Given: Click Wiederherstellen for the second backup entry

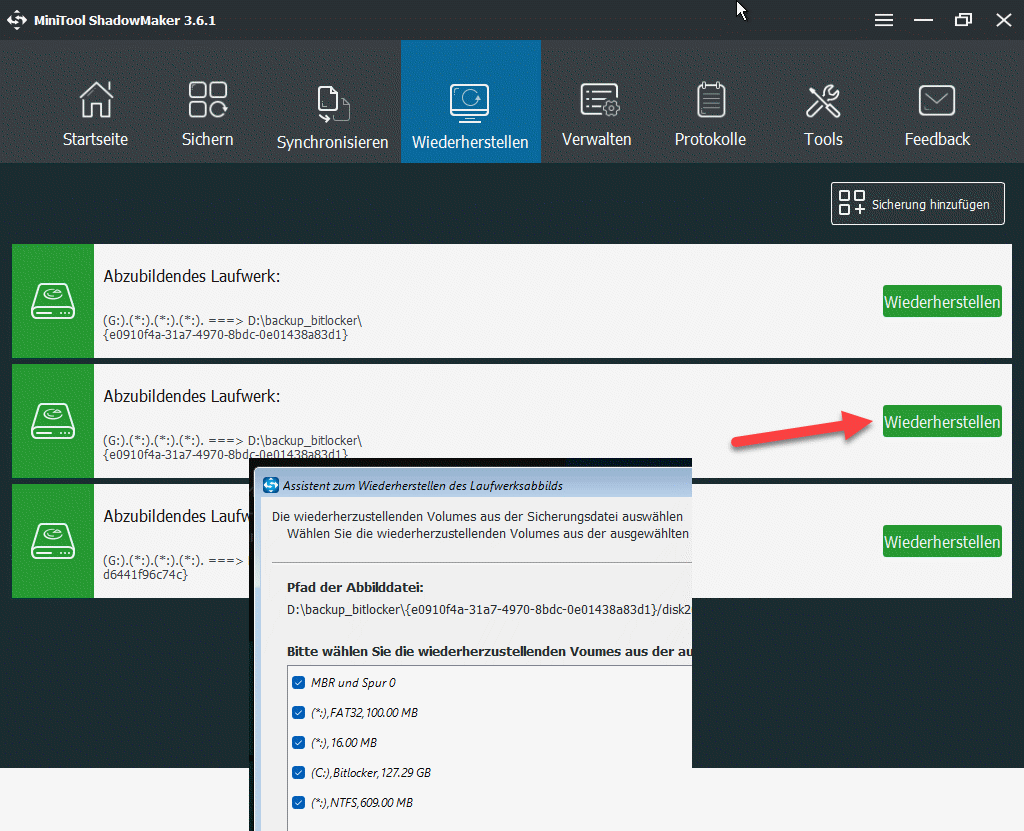Looking at the screenshot, I should pyautogui.click(x=942, y=421).
